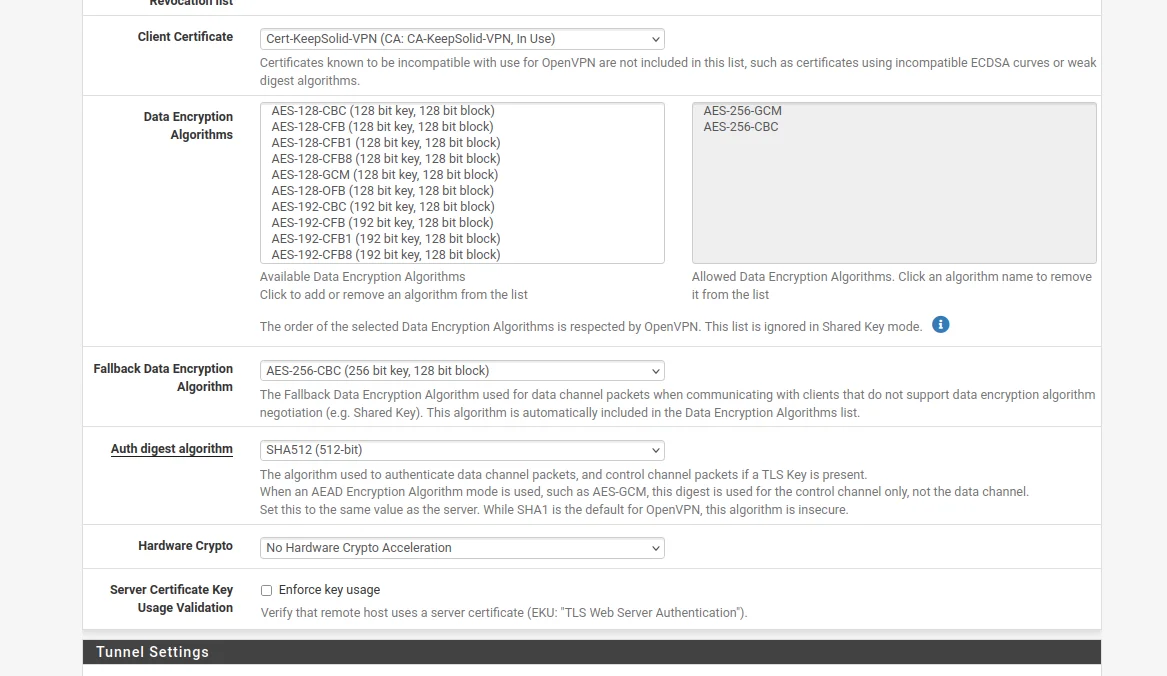Remove AES-256-GCM from the allowed list
Viewport: 1167px width, 676px height.
(x=742, y=111)
